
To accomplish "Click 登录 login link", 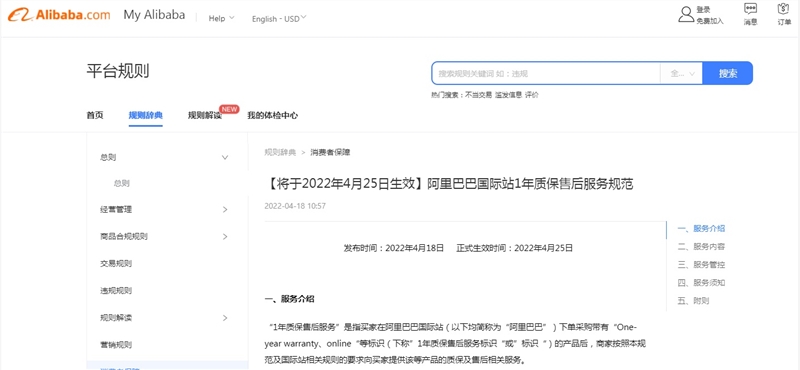I will coord(703,10).
